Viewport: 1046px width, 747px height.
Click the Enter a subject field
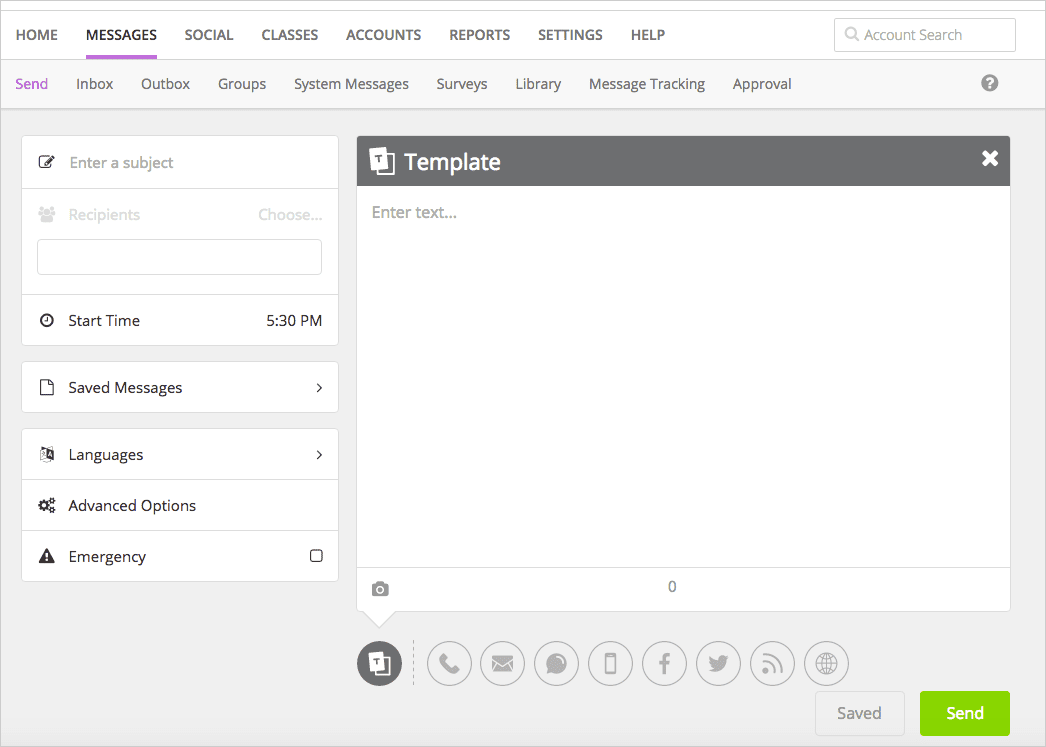190,162
